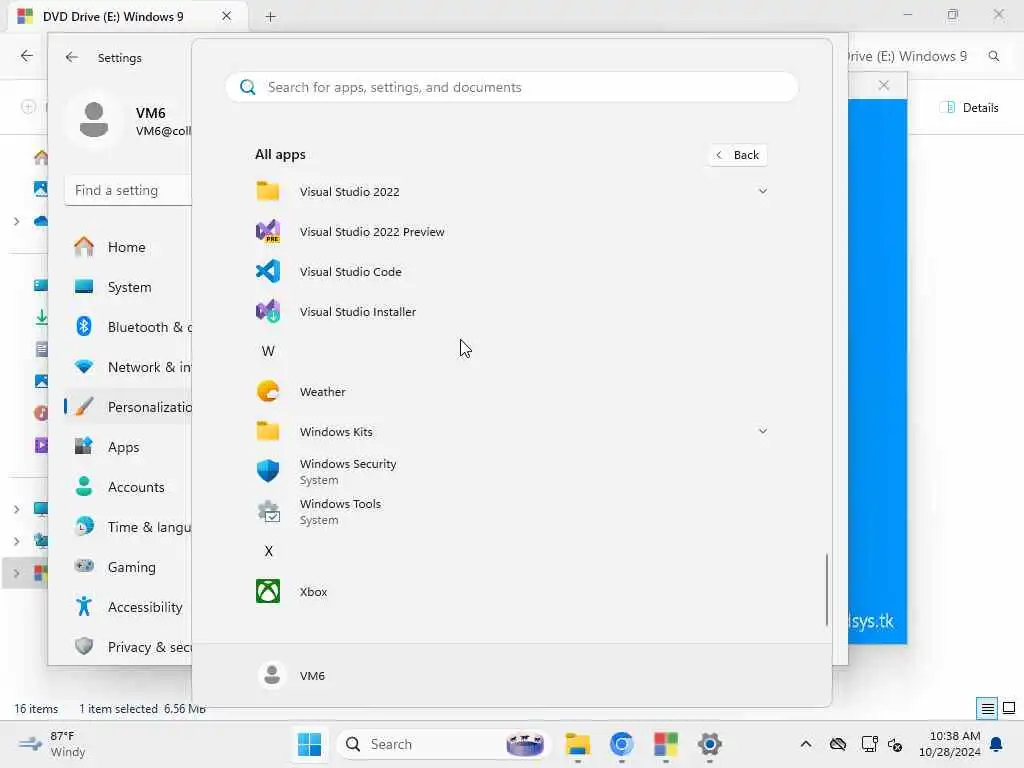Click the volume muted tray icon

coord(895,744)
